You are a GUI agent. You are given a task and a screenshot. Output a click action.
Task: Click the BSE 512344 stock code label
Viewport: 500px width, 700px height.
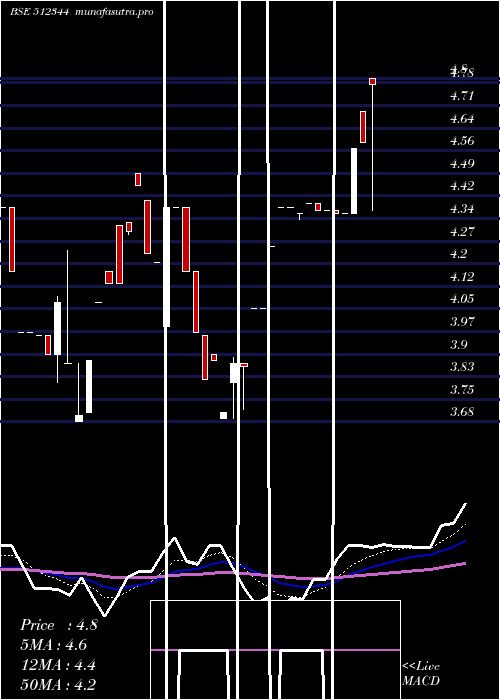(39, 12)
